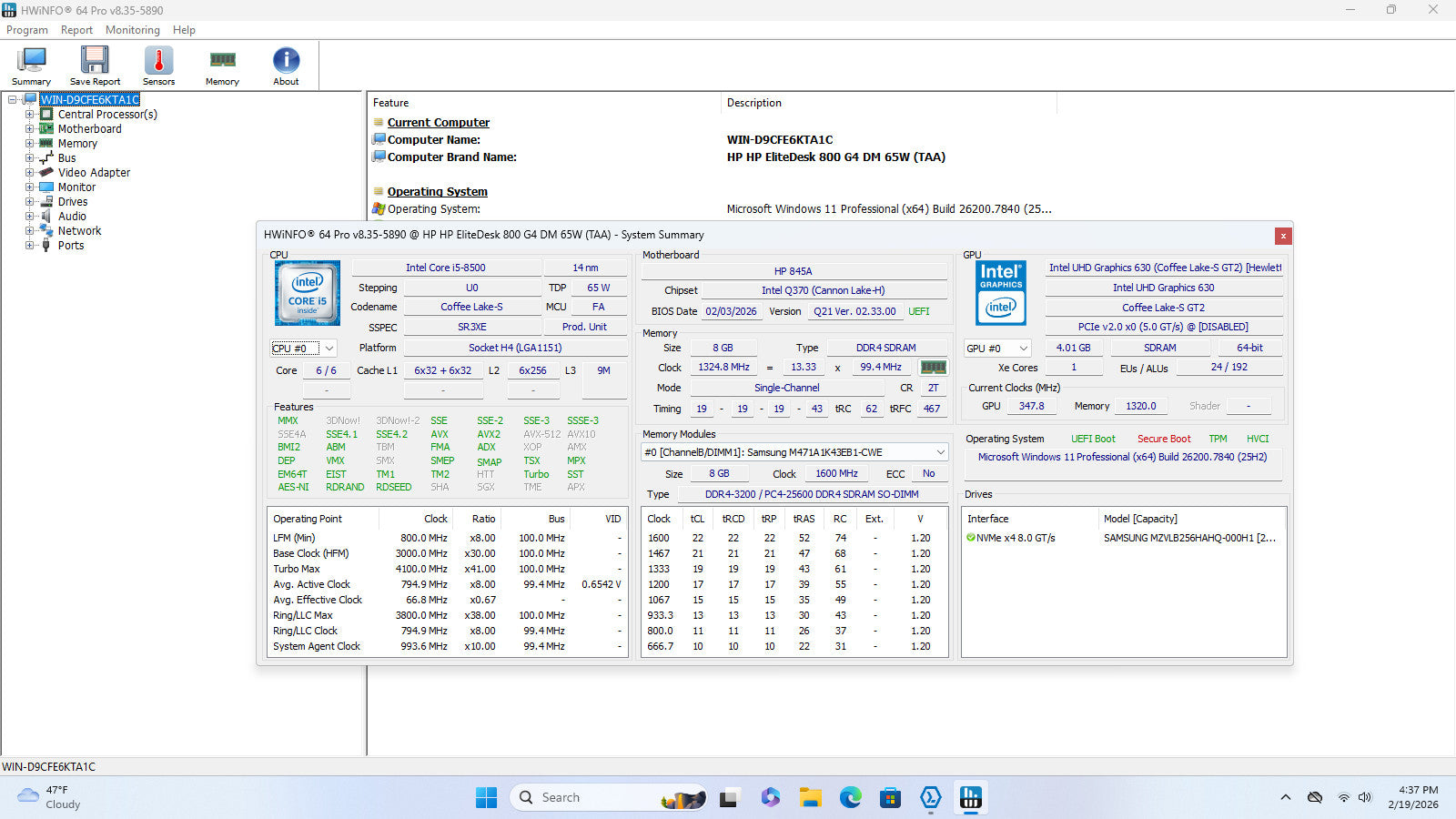Click the green memory module icon
The width and height of the screenshot is (1456, 819).
pyautogui.click(x=934, y=368)
